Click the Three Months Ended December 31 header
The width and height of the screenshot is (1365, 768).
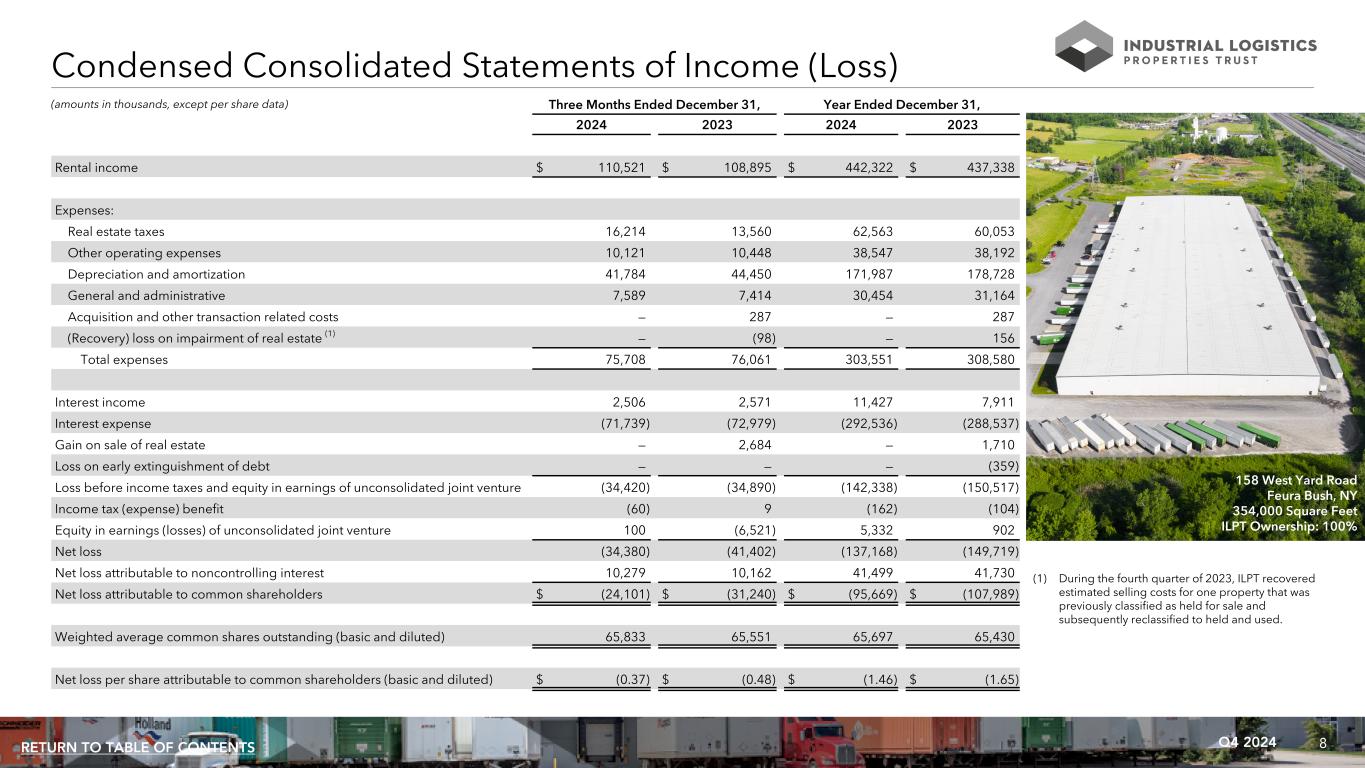[661, 105]
